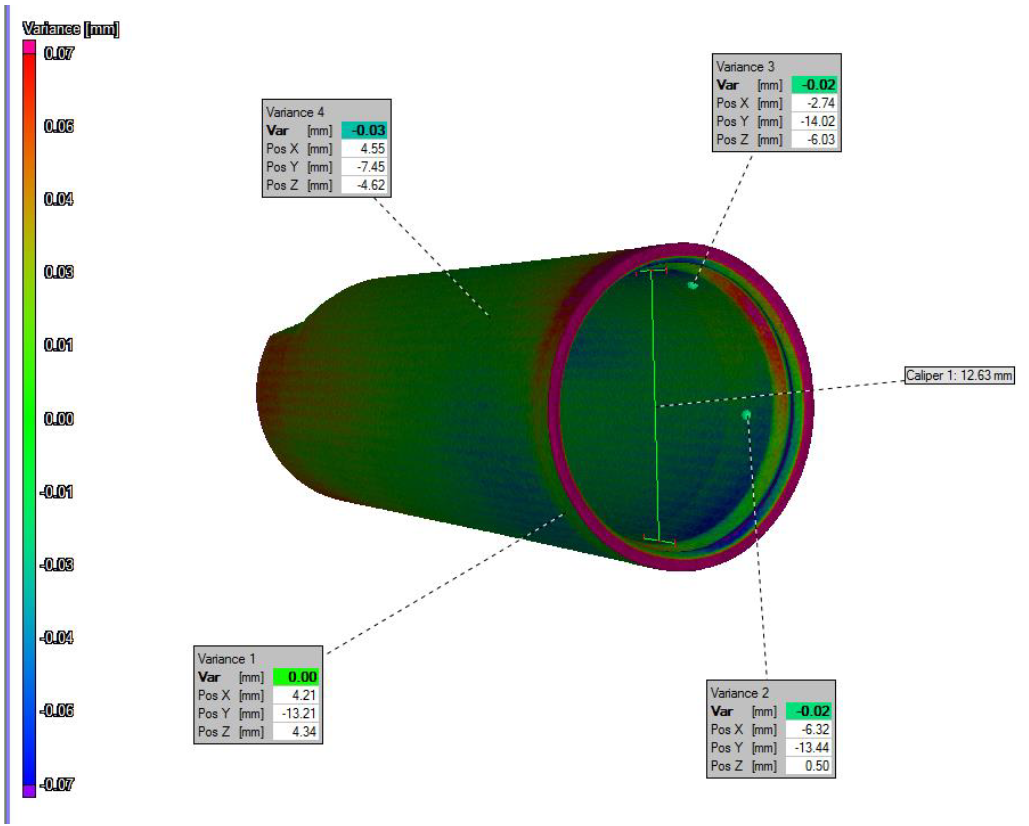Click the caliper bottom end handle
This screenshot has width=1029, height=826.
660,541
